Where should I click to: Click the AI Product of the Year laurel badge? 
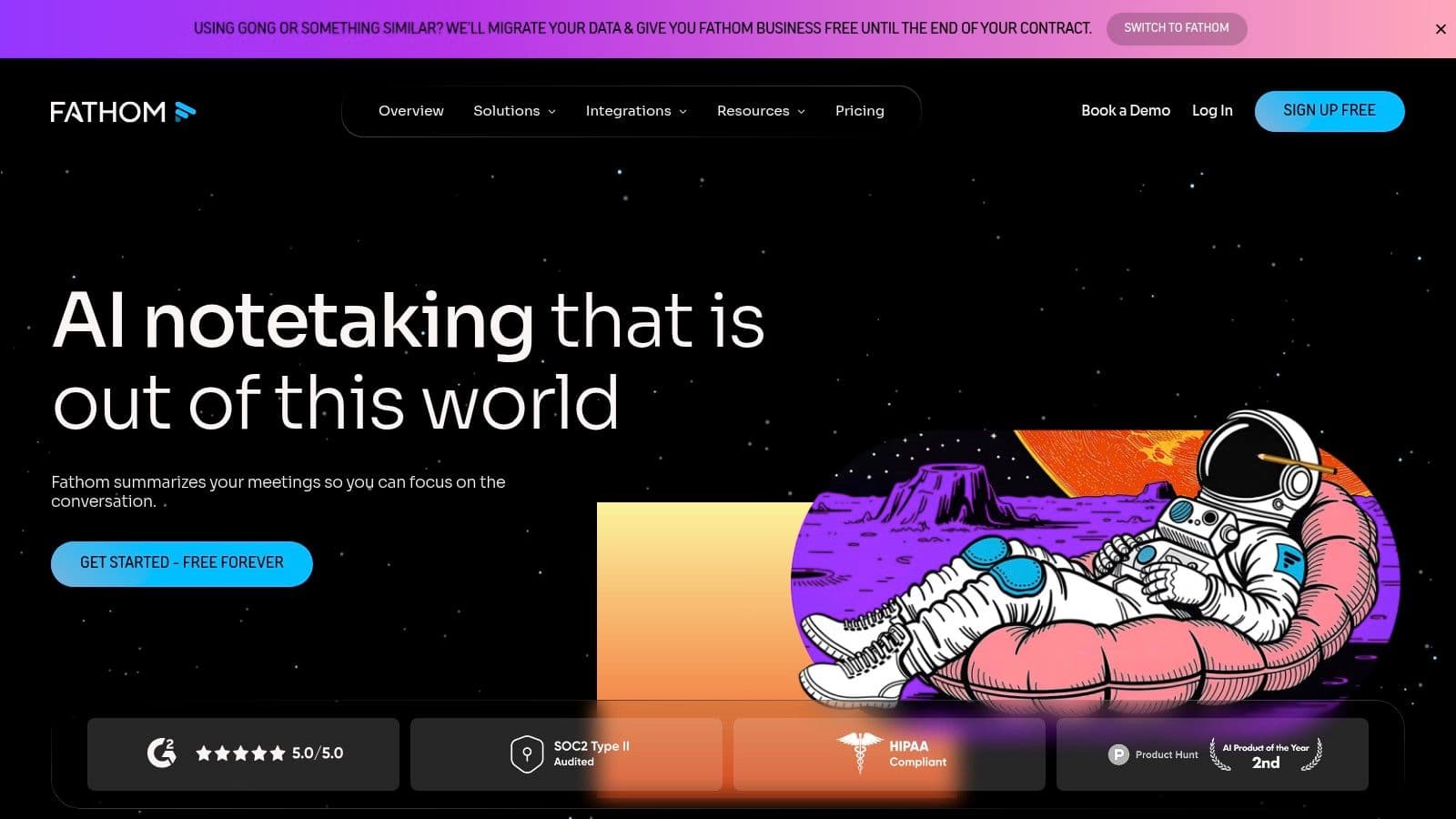pos(1265,754)
